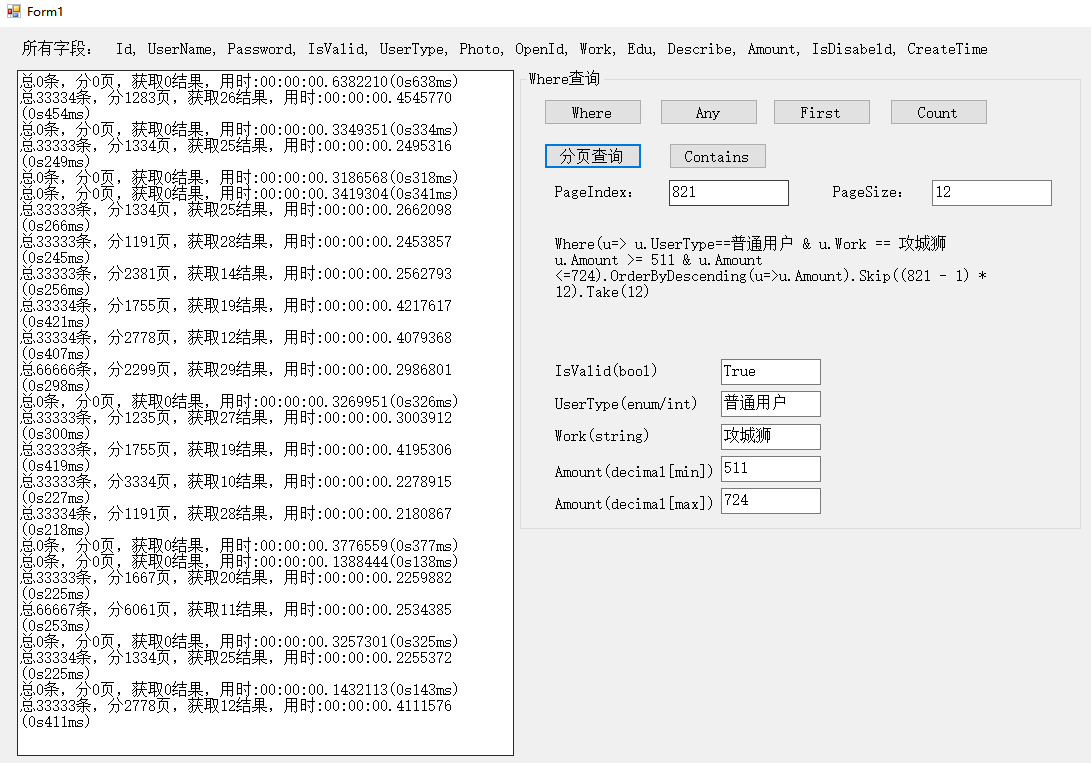The width and height of the screenshot is (1091, 763).
Task: Click the Amount min field showing 511
Action: tap(770, 469)
